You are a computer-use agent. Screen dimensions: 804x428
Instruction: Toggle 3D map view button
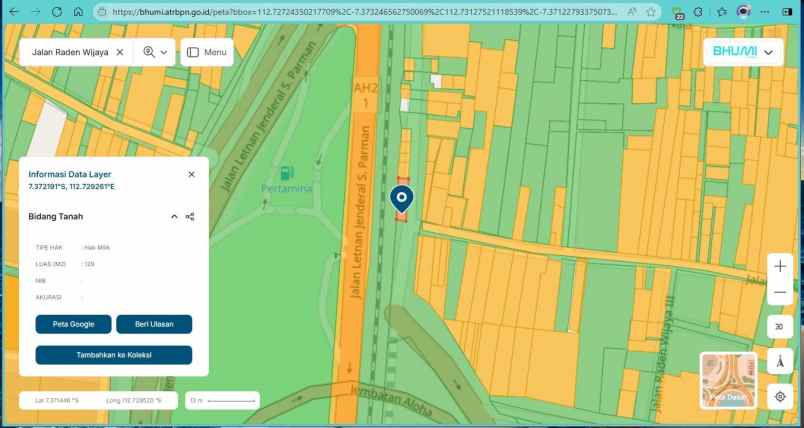click(x=780, y=327)
